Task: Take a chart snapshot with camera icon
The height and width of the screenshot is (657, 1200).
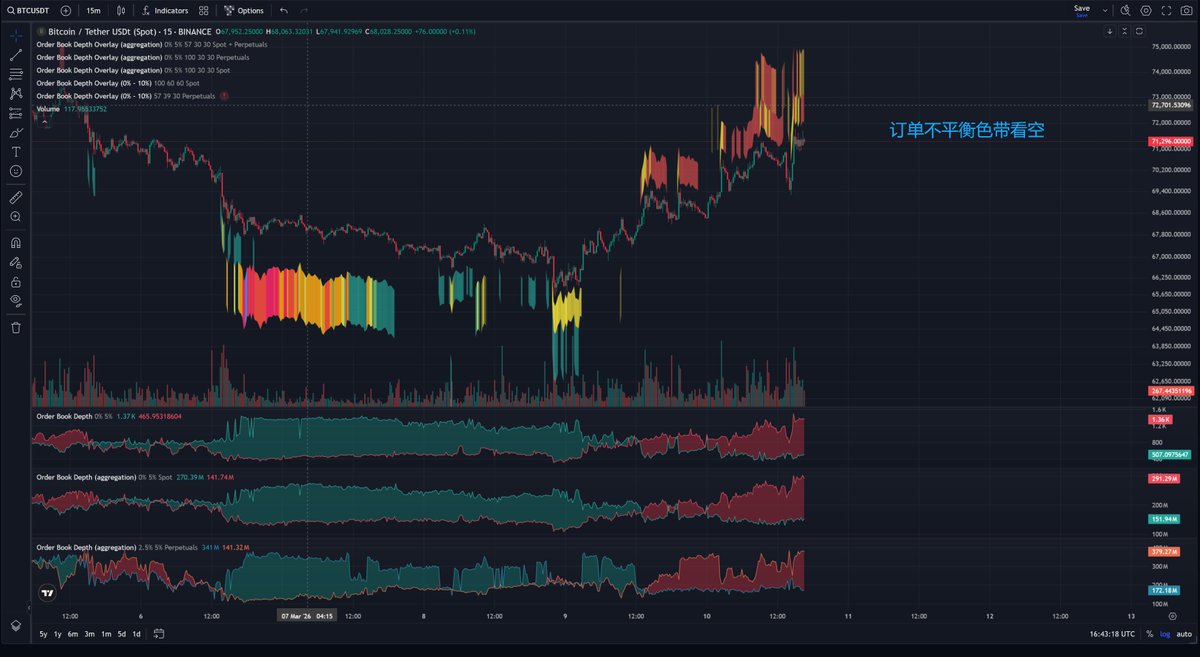Action: [1186, 10]
